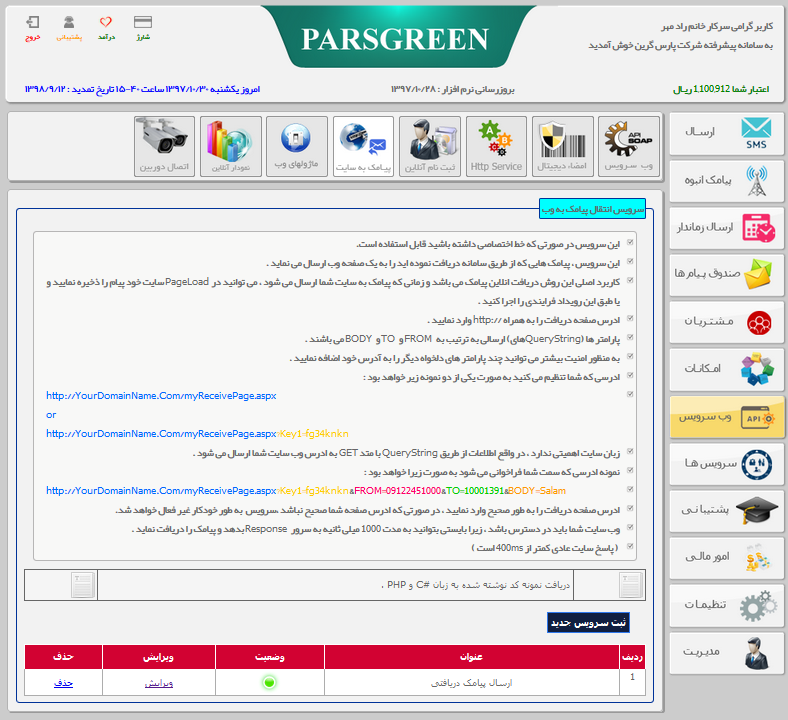788x720 pixels.
Task: Click the checkmark bullet beside first instruction line
Action: 630,243
